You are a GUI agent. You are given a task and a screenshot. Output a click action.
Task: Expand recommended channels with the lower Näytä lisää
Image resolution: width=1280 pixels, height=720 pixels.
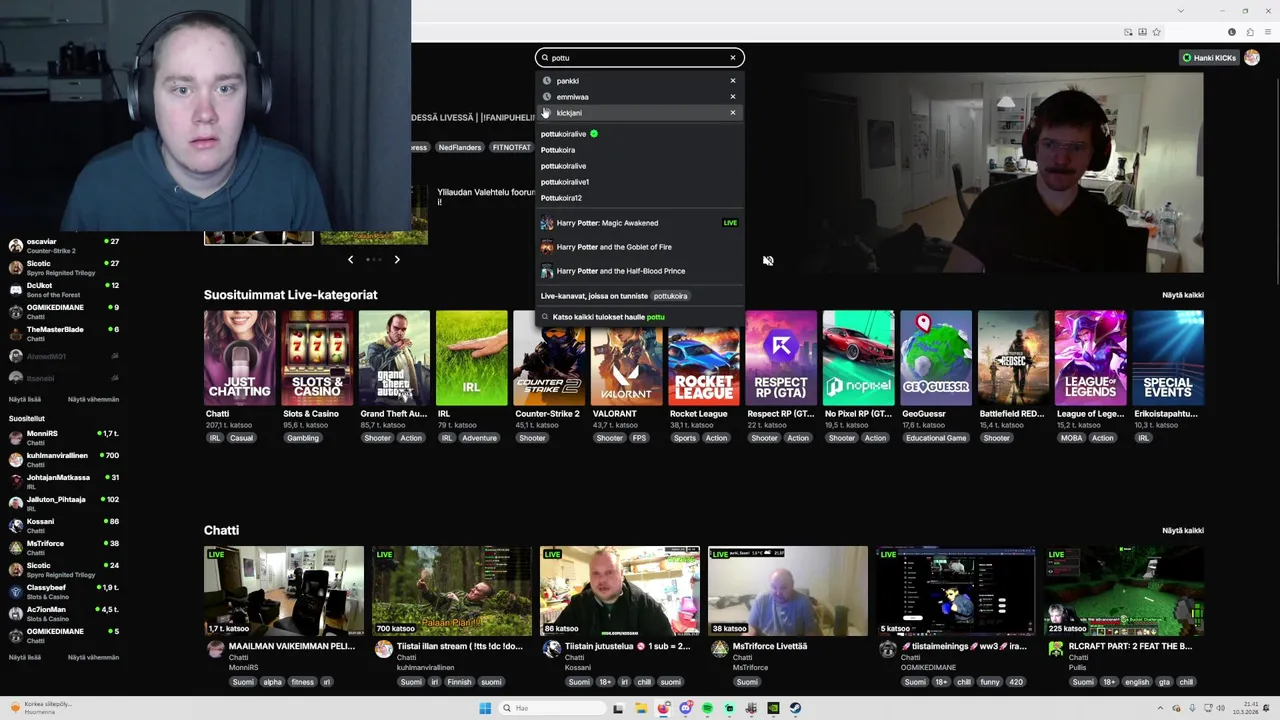[x=25, y=657]
